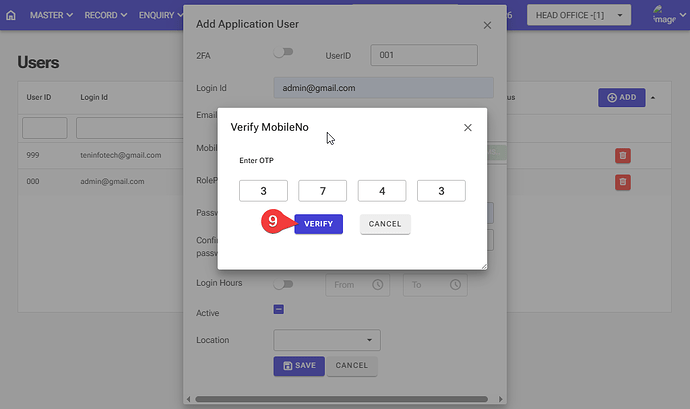The image size is (690, 409).
Task: Click the profile image in top-right
Action: (x=664, y=15)
